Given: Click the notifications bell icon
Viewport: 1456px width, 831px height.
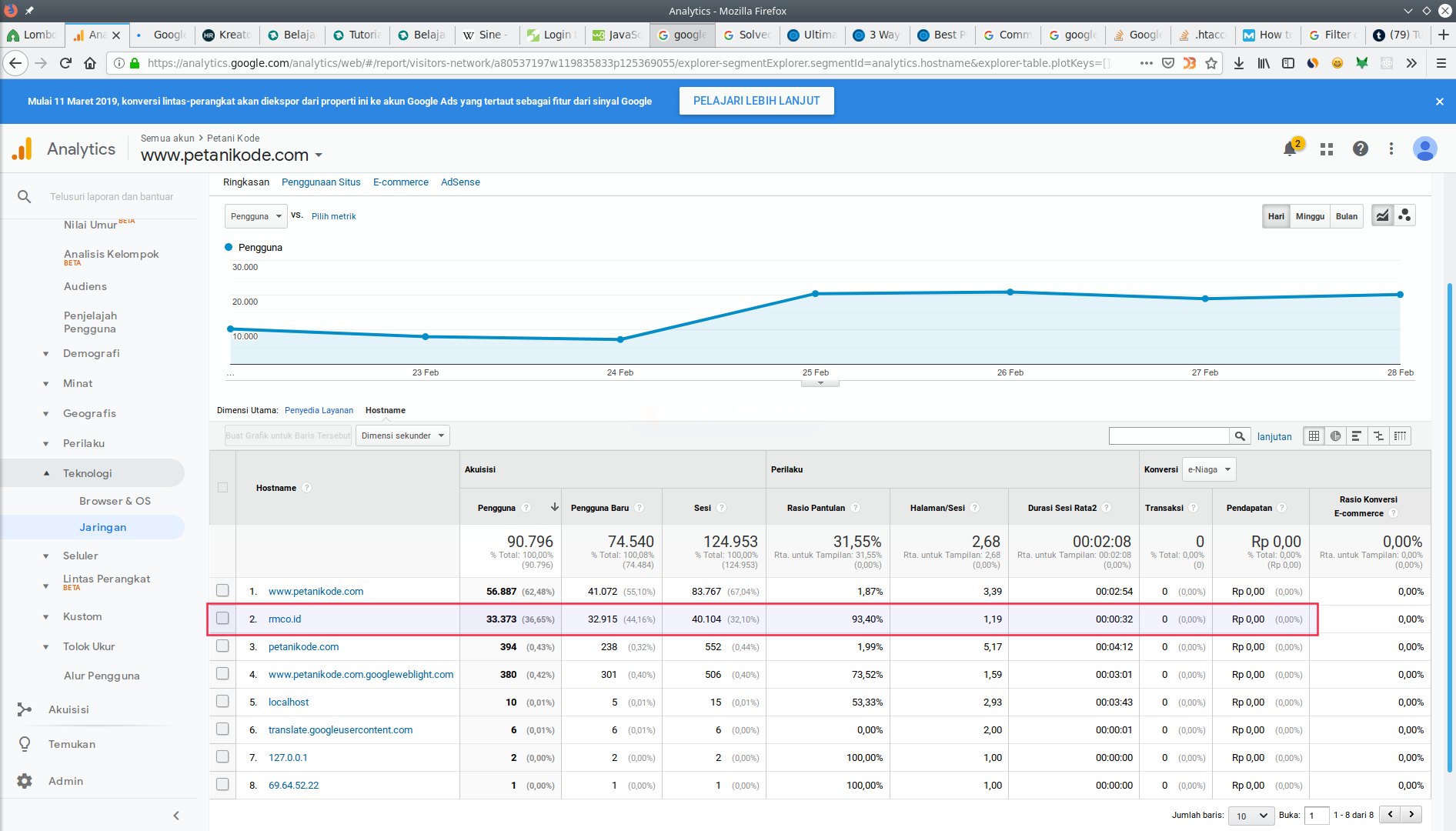Looking at the screenshot, I should (1291, 149).
